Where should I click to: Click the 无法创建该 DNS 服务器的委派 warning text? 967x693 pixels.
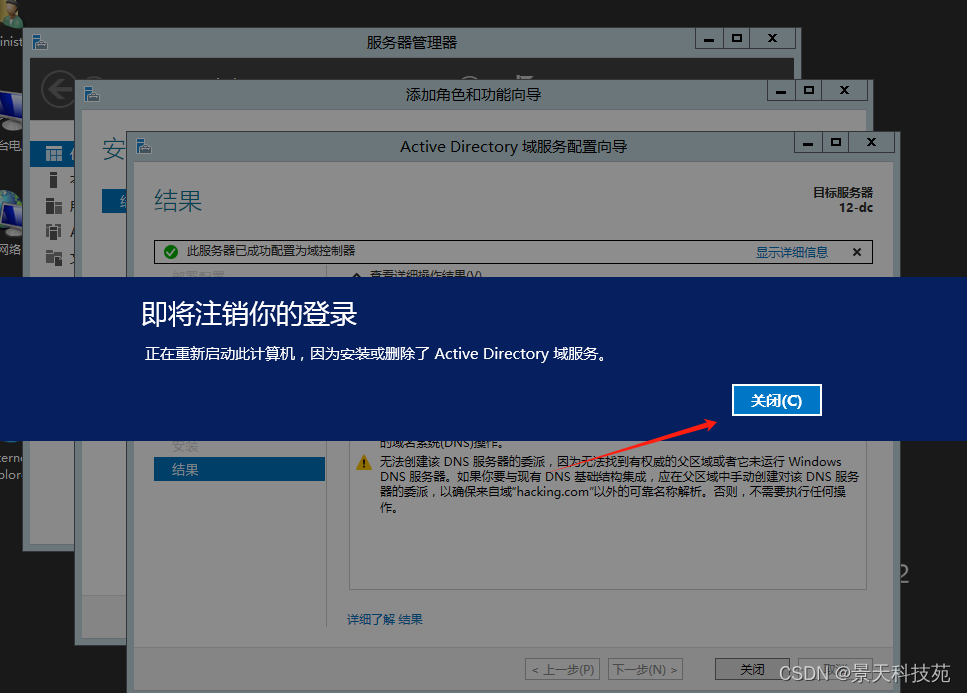[619, 484]
